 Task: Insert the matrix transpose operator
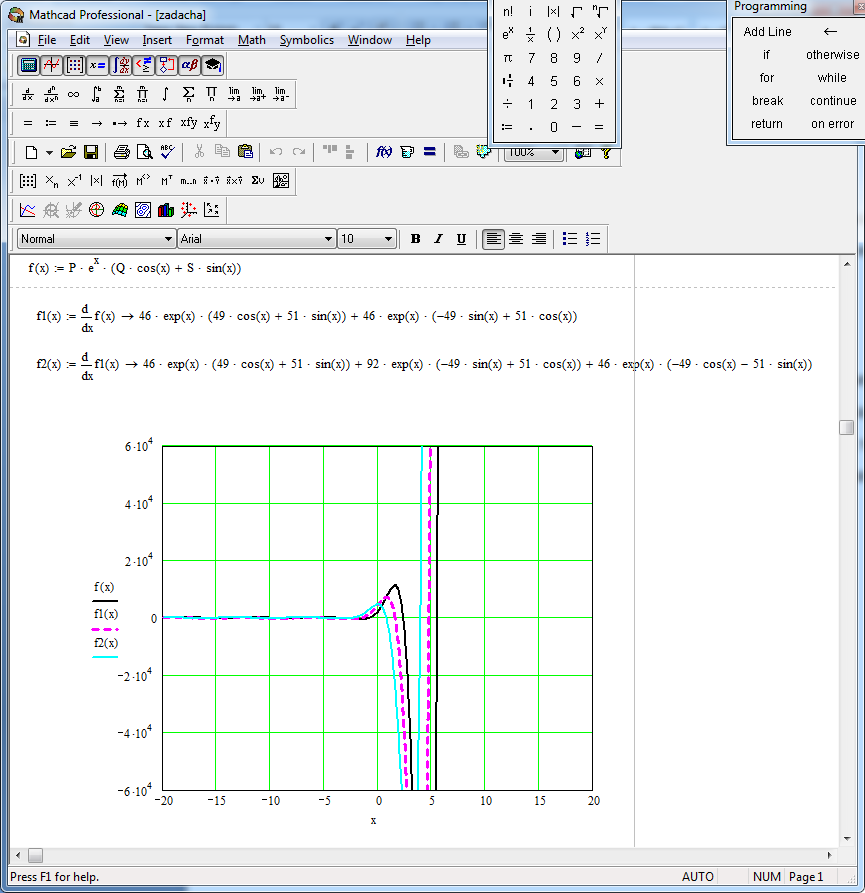click(166, 181)
